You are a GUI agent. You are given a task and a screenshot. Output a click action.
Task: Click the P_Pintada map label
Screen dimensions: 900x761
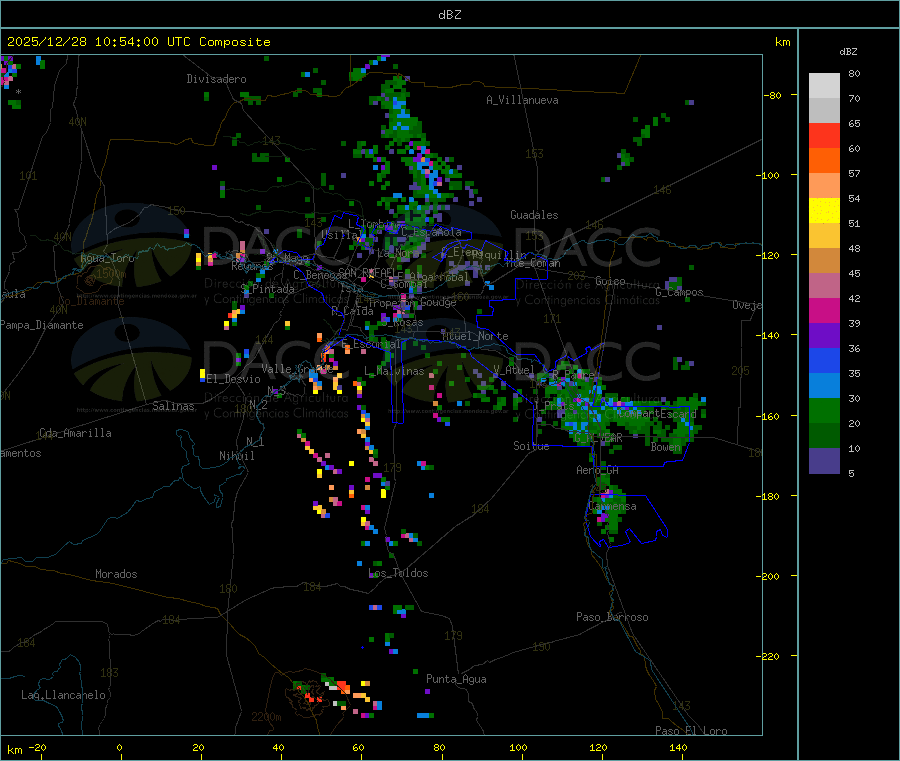point(267,289)
